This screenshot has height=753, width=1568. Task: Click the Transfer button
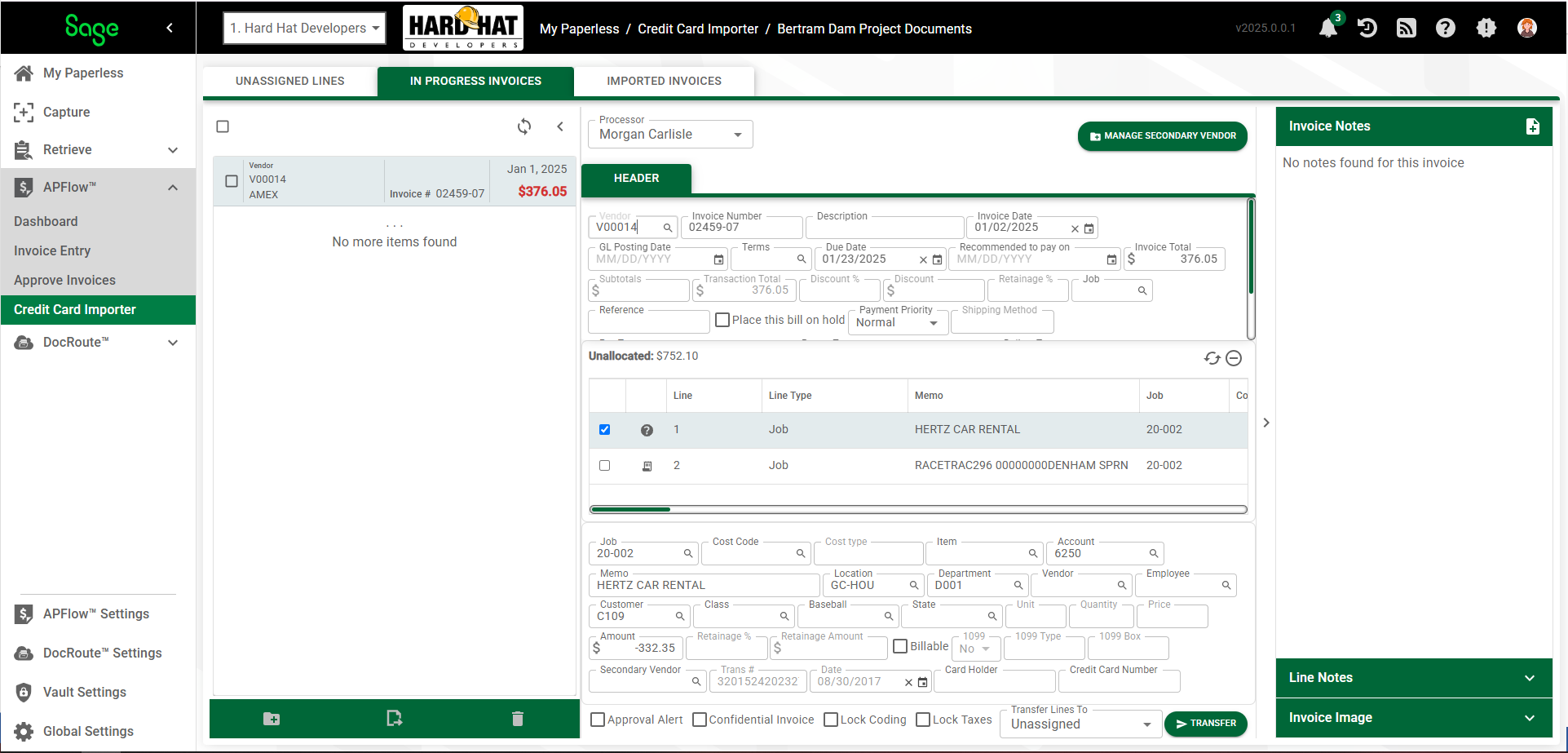tap(1205, 724)
